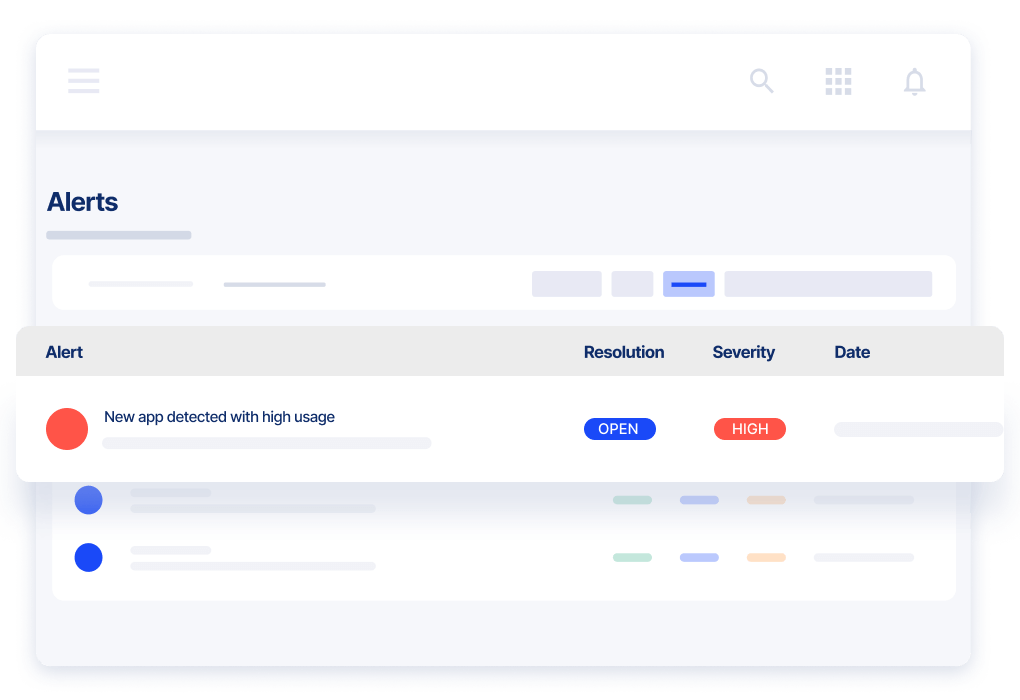The height and width of the screenshot is (700, 1020).
Task: Open the search tool
Action: click(761, 81)
